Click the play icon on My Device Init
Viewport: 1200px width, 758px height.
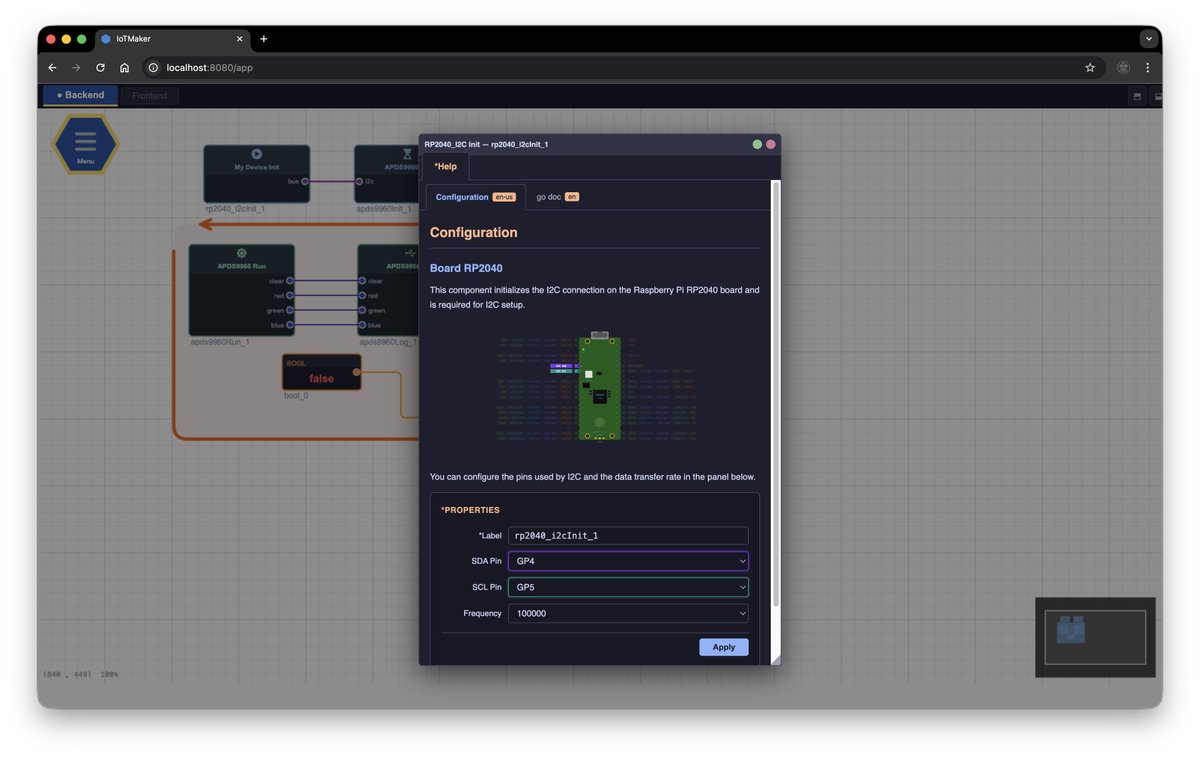pos(257,154)
